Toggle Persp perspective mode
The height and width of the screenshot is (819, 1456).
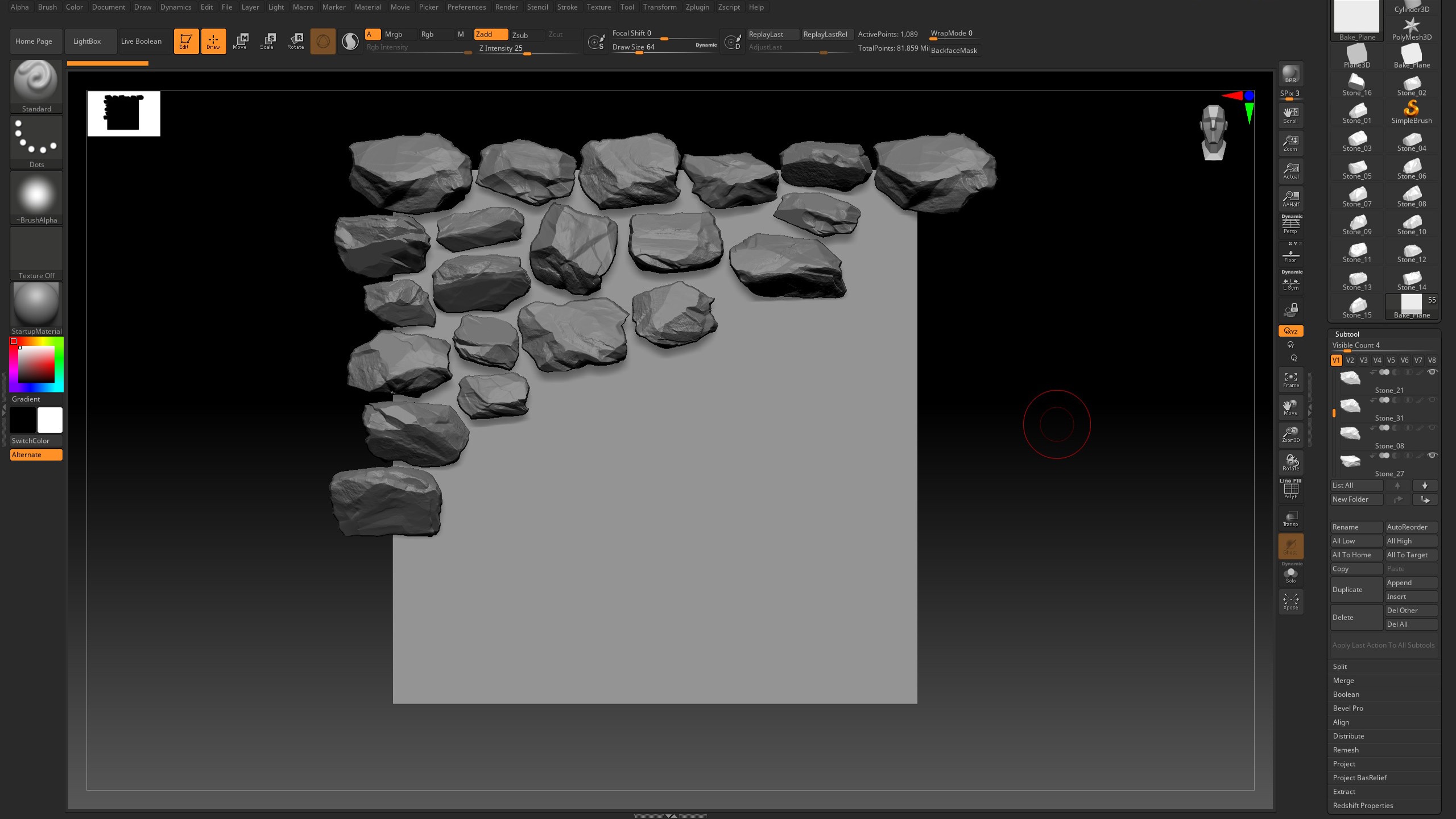click(1290, 224)
